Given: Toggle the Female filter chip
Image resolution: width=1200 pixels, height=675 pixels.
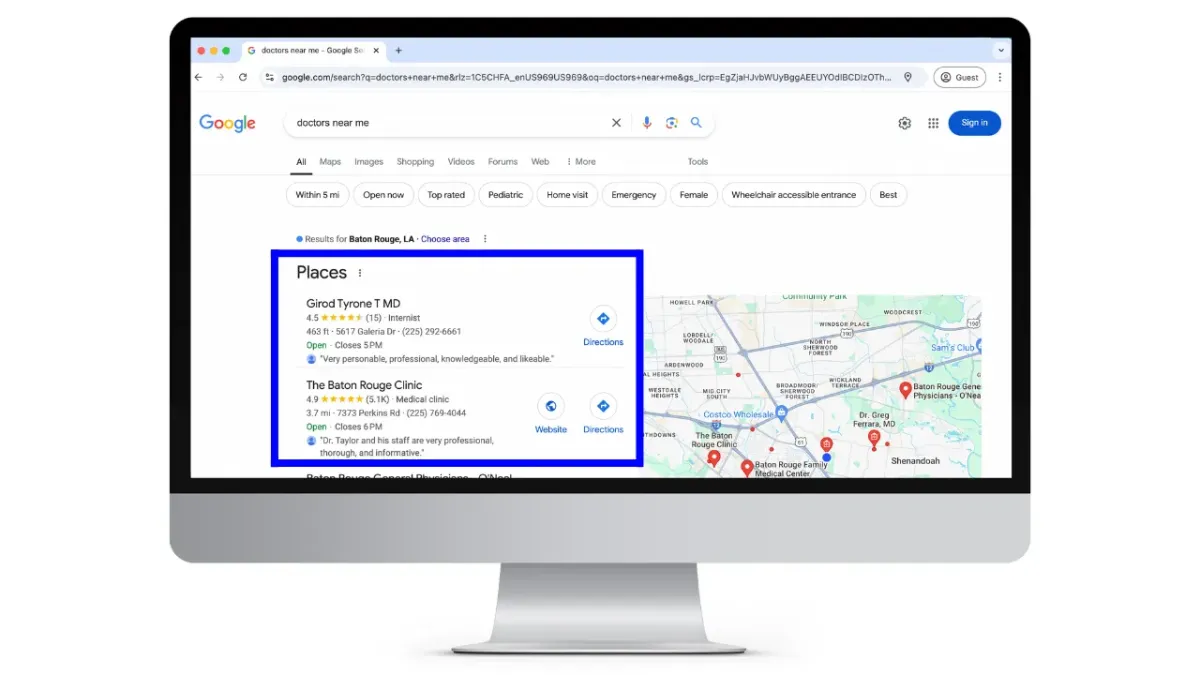Looking at the screenshot, I should [694, 195].
